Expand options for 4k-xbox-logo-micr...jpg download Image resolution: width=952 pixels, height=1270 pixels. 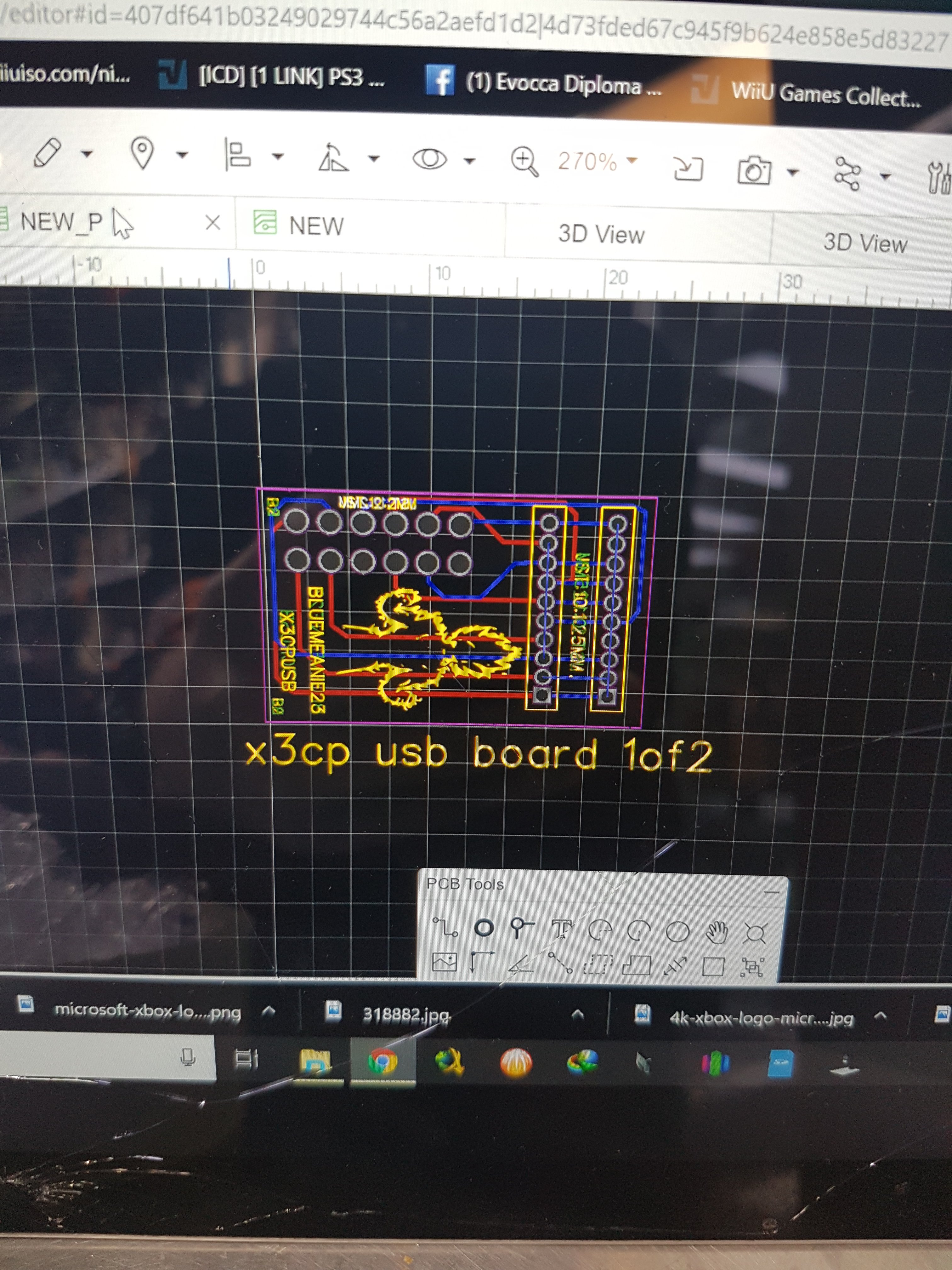click(x=880, y=1016)
